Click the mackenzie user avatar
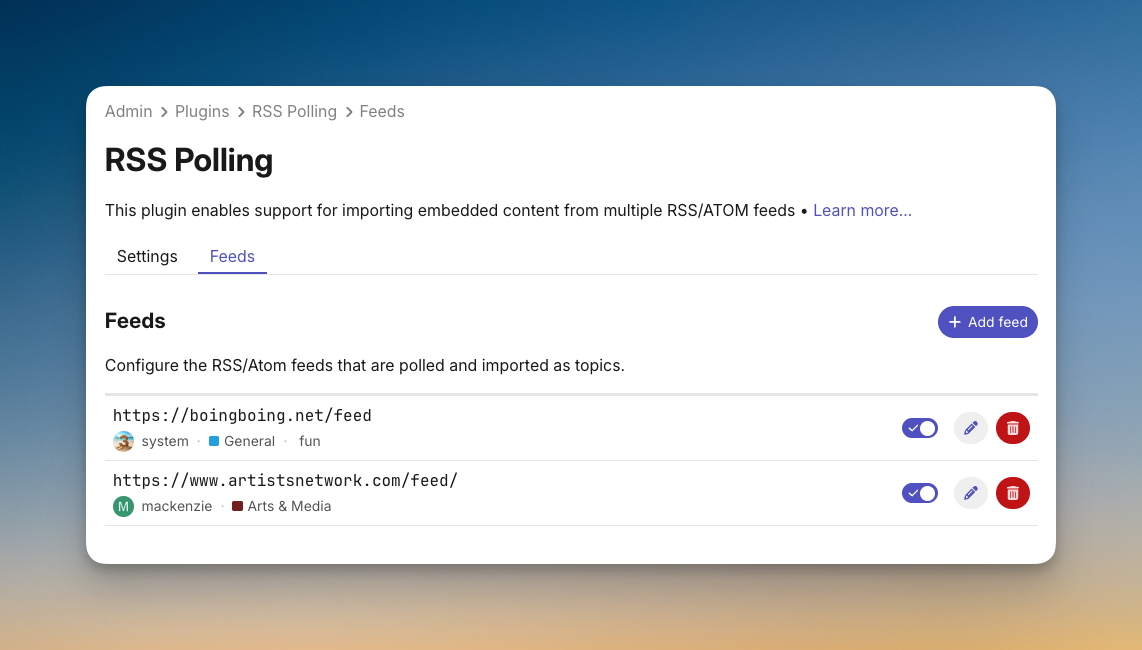 click(123, 506)
